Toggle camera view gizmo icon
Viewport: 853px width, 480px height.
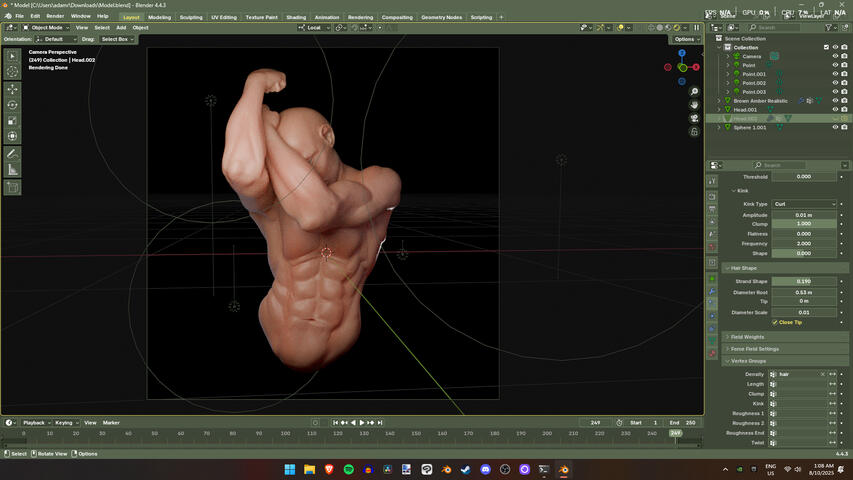[694, 118]
